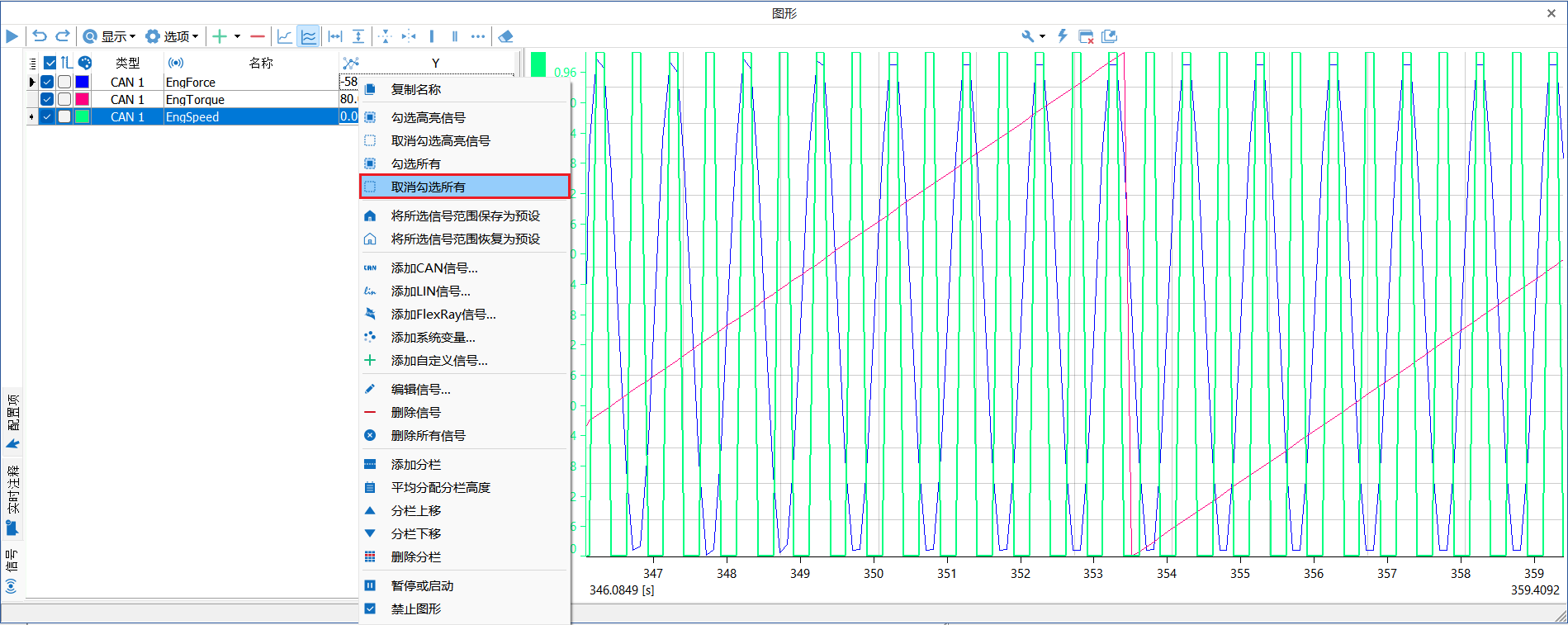Viewport: 1568px width, 625px height.
Task: Click the lightning bolt icon
Action: coord(1063,36)
